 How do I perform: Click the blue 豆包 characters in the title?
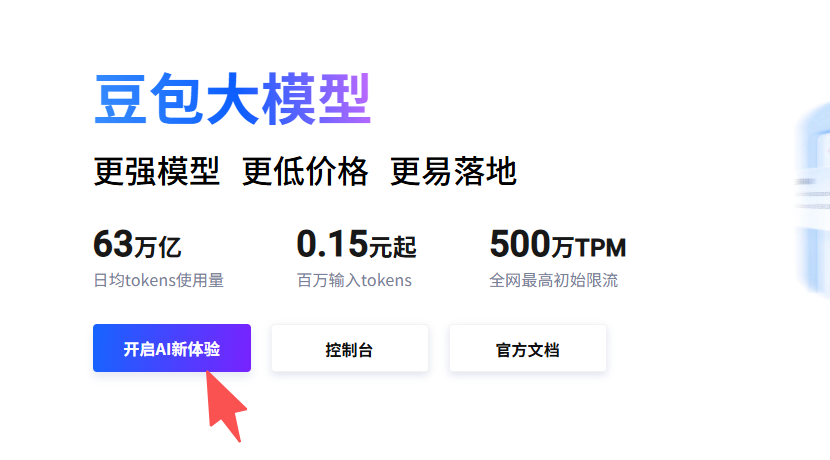pos(148,100)
